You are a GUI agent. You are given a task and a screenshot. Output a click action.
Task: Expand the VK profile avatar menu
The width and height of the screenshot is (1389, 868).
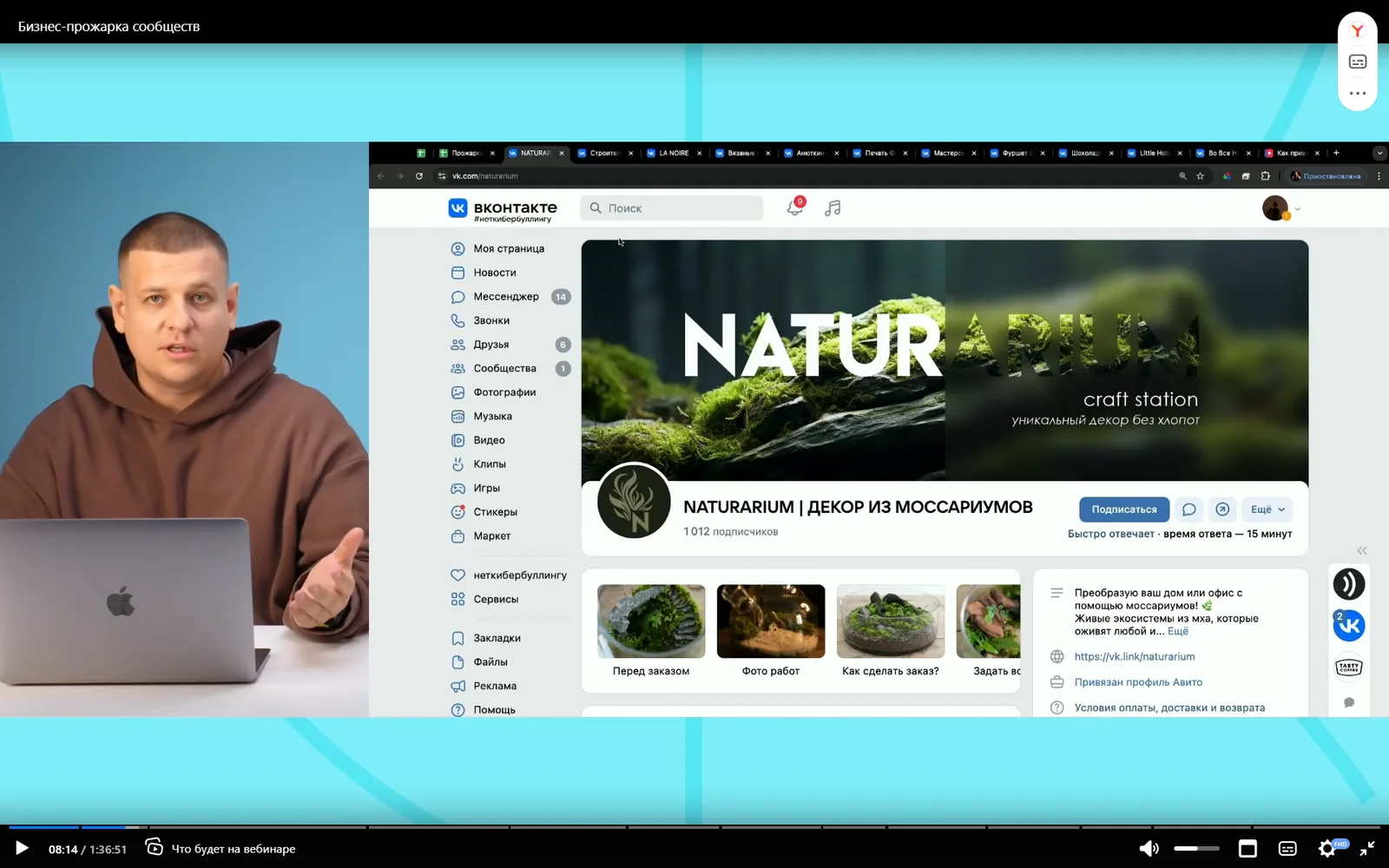point(1281,208)
